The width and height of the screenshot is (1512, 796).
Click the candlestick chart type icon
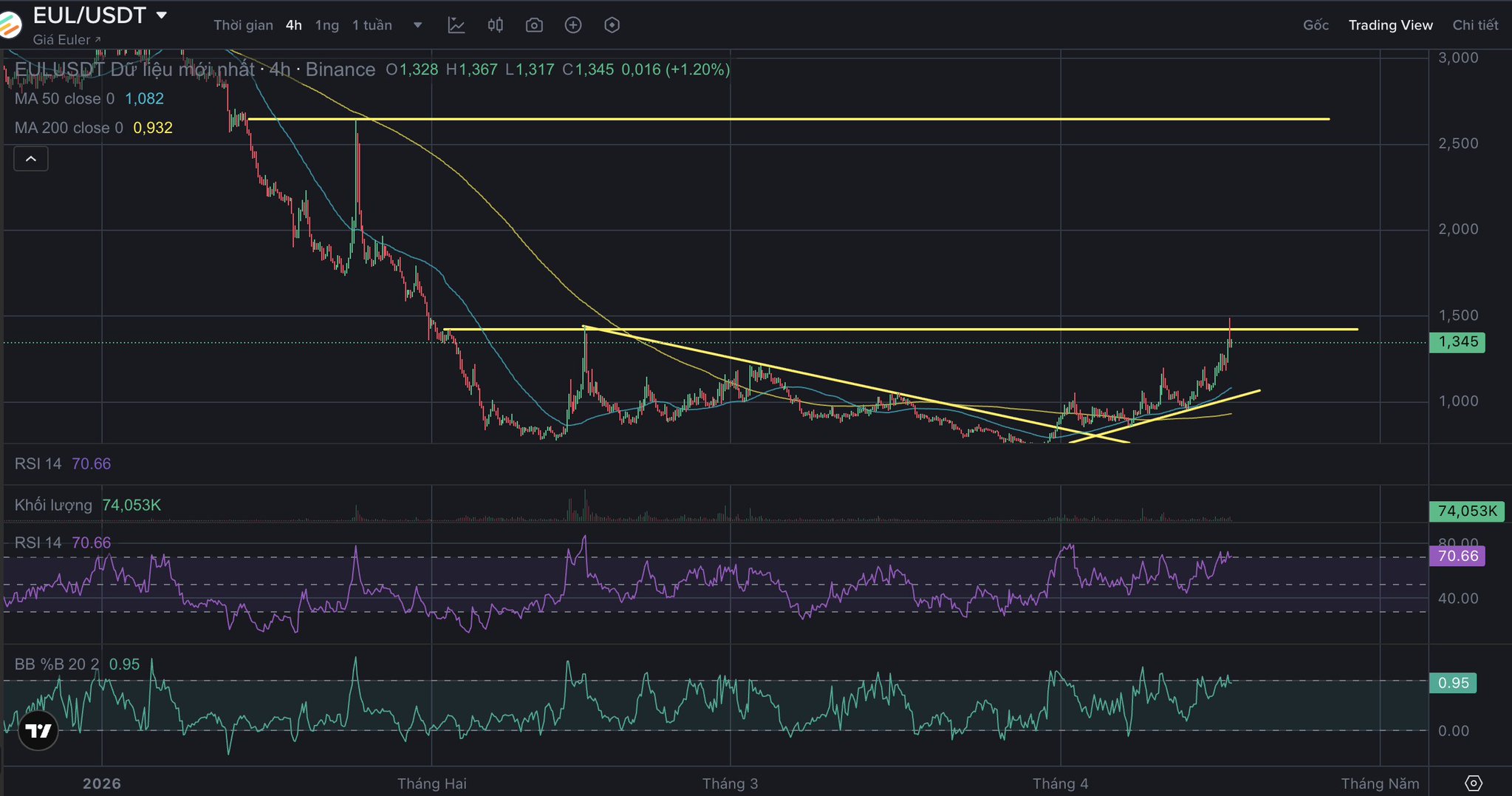(496, 25)
